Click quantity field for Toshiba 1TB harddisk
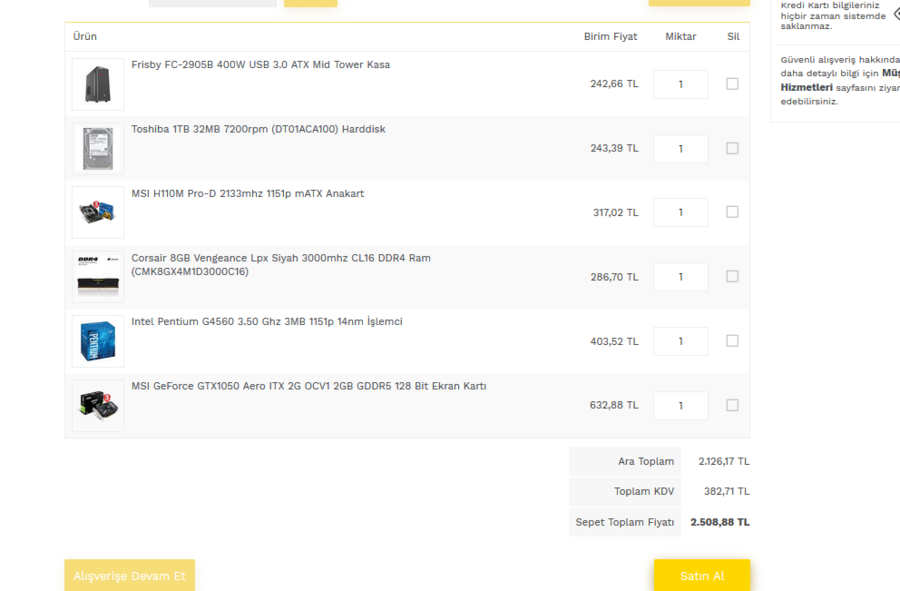 point(681,149)
